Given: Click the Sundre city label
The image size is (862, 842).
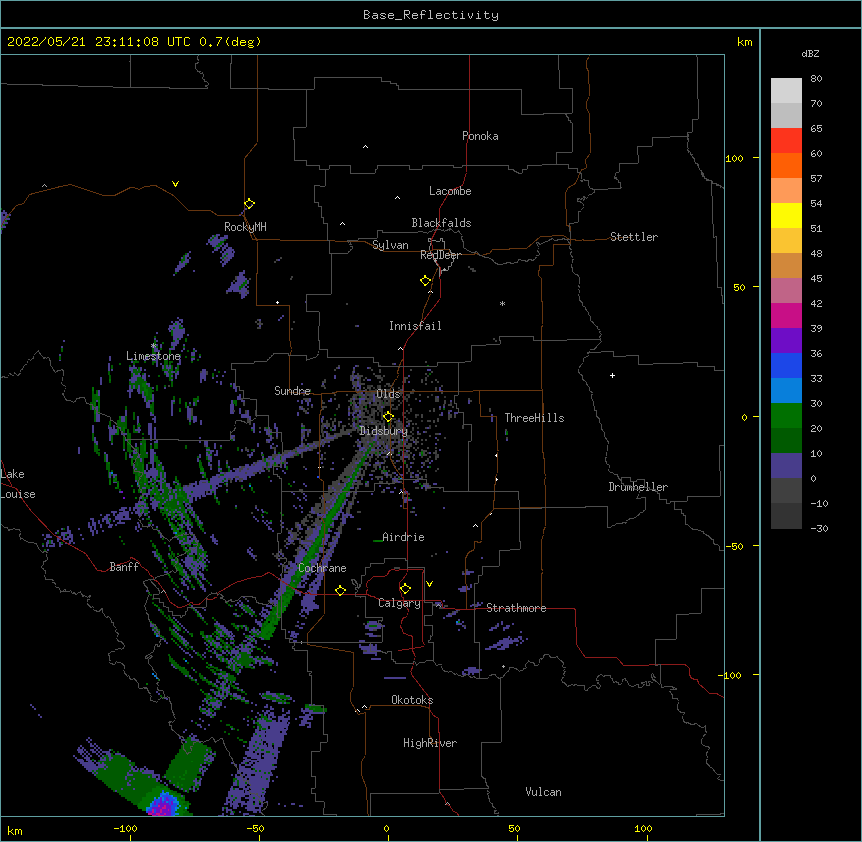Looking at the screenshot, I should pyautogui.click(x=292, y=391).
